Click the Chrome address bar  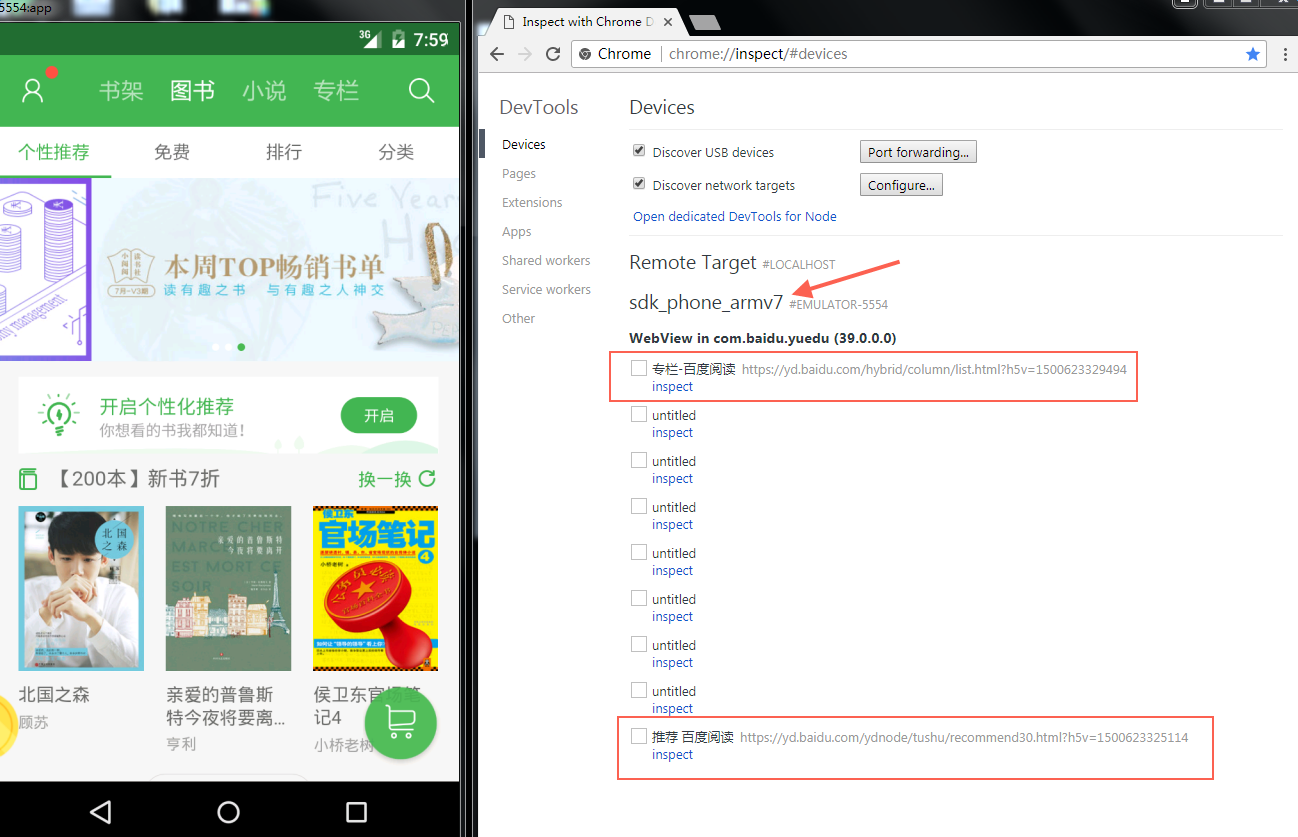click(x=920, y=54)
